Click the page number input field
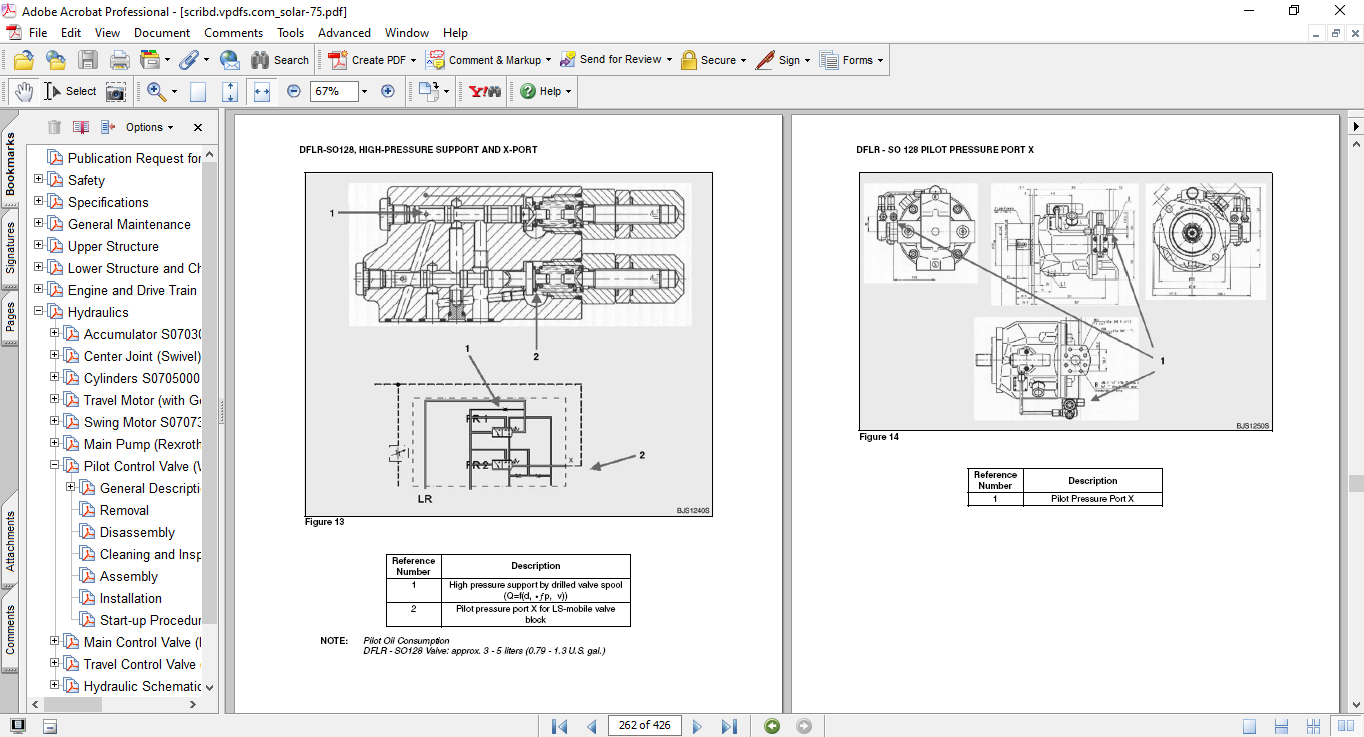Screen dimensions: 1364x737 click(x=644, y=725)
